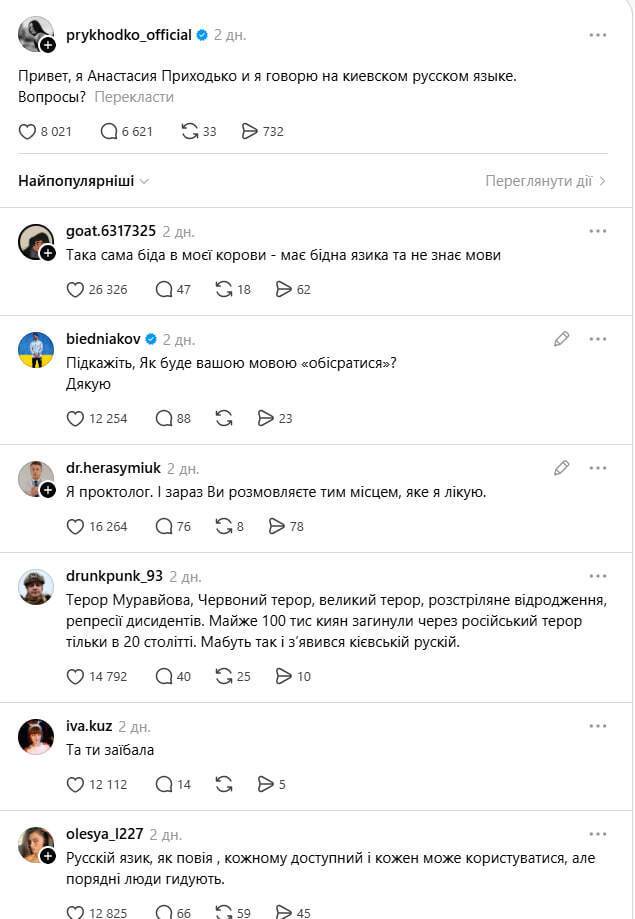Share the main post via send icon

[x=250, y=131]
